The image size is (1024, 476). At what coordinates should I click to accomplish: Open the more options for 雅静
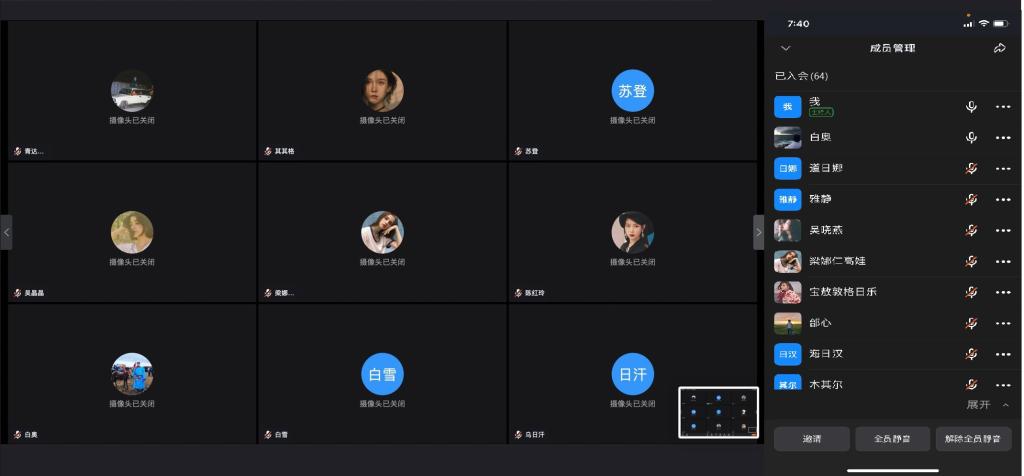point(1003,200)
